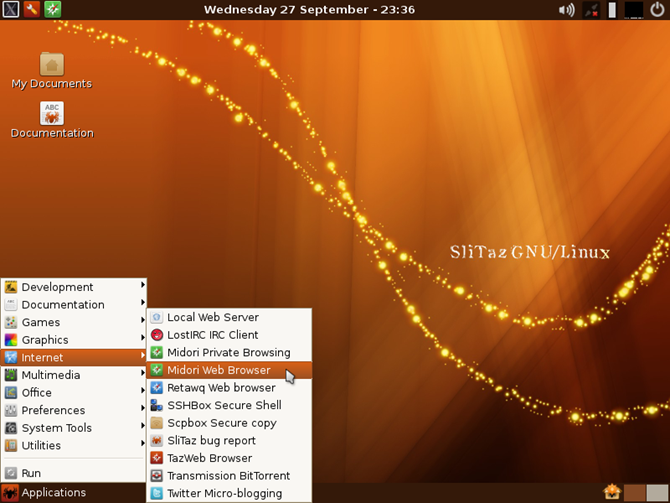Expand the Preferences submenu arrow

click(x=143, y=408)
